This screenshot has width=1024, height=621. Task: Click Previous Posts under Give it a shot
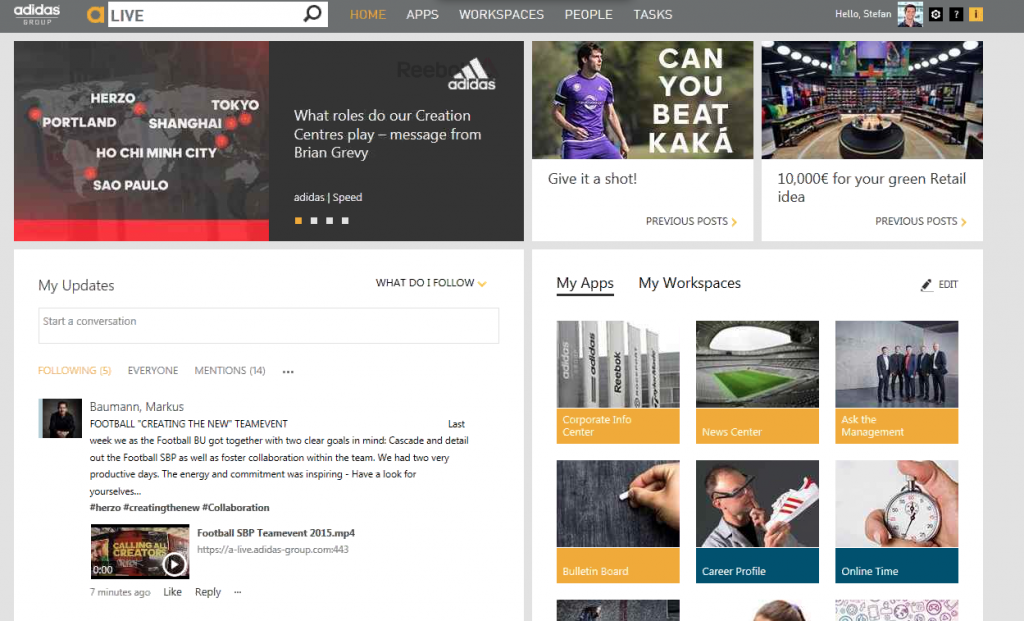(691, 221)
